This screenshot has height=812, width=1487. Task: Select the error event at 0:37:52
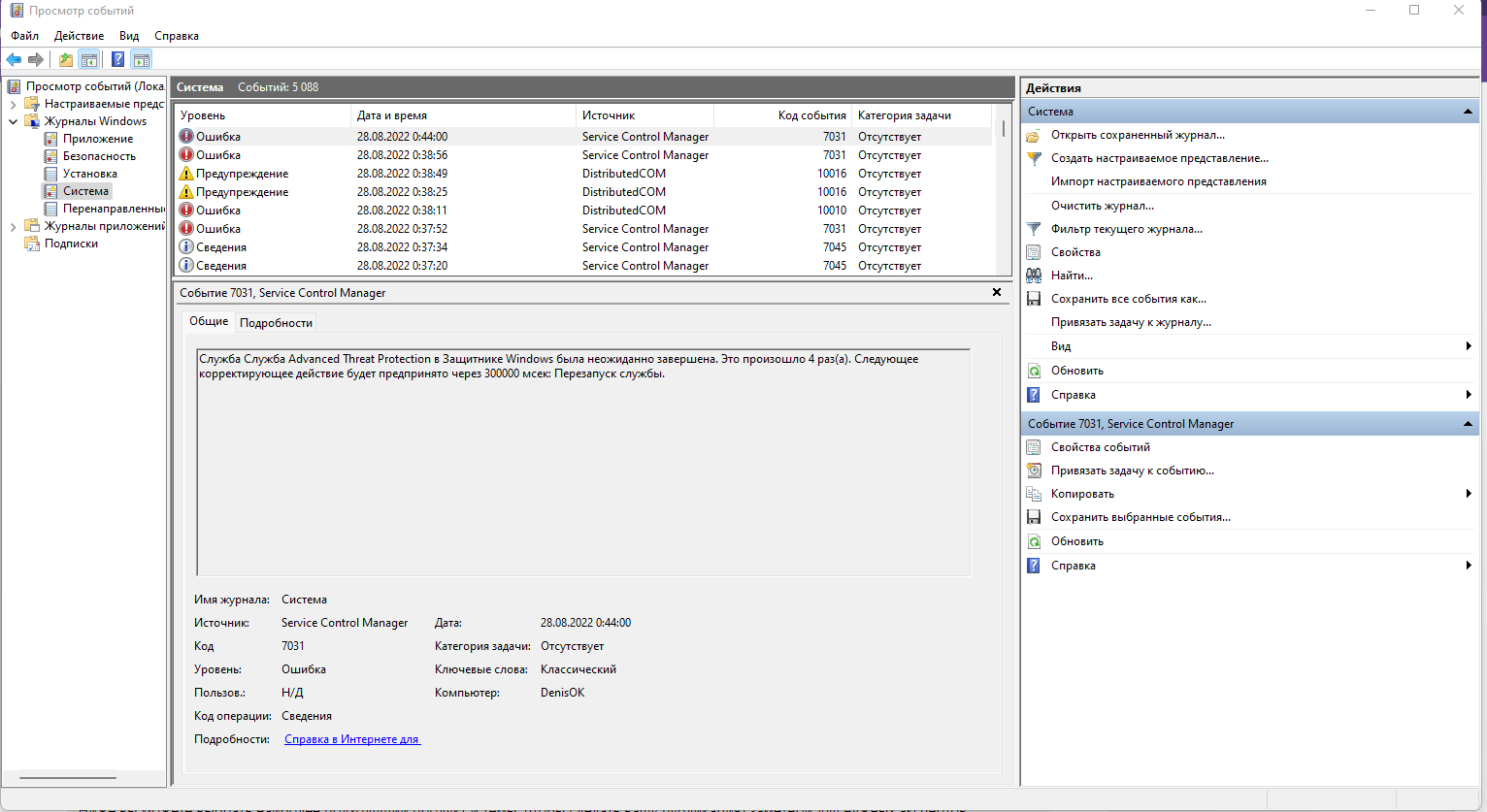pos(584,229)
